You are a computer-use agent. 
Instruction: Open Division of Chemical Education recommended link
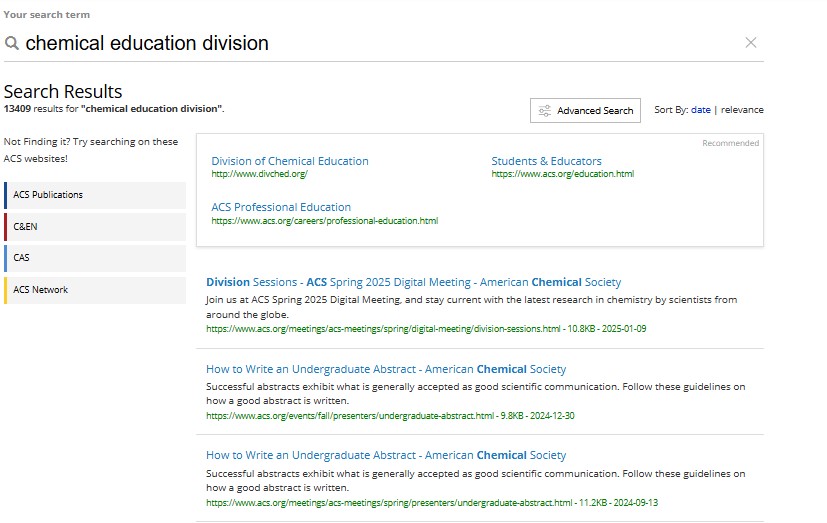point(290,161)
